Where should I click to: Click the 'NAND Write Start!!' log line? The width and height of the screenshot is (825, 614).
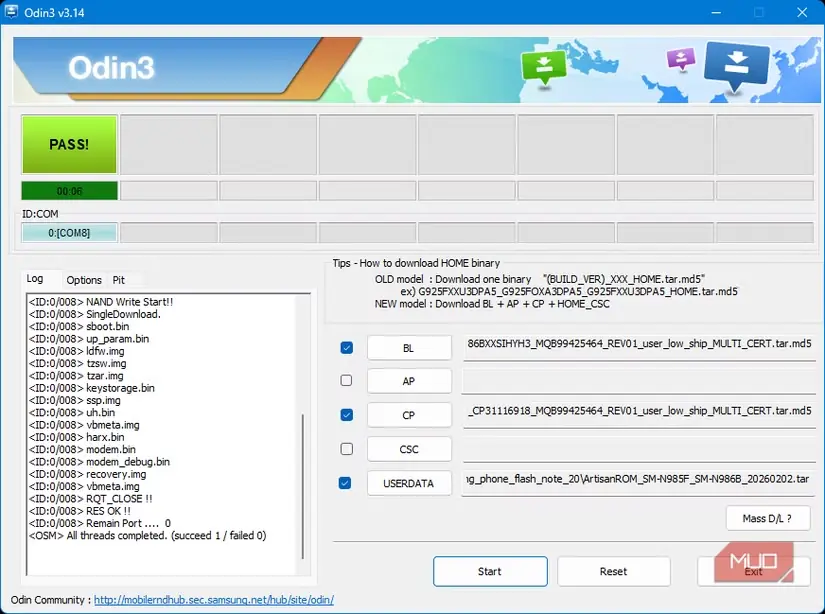pyautogui.click(x=100, y=302)
